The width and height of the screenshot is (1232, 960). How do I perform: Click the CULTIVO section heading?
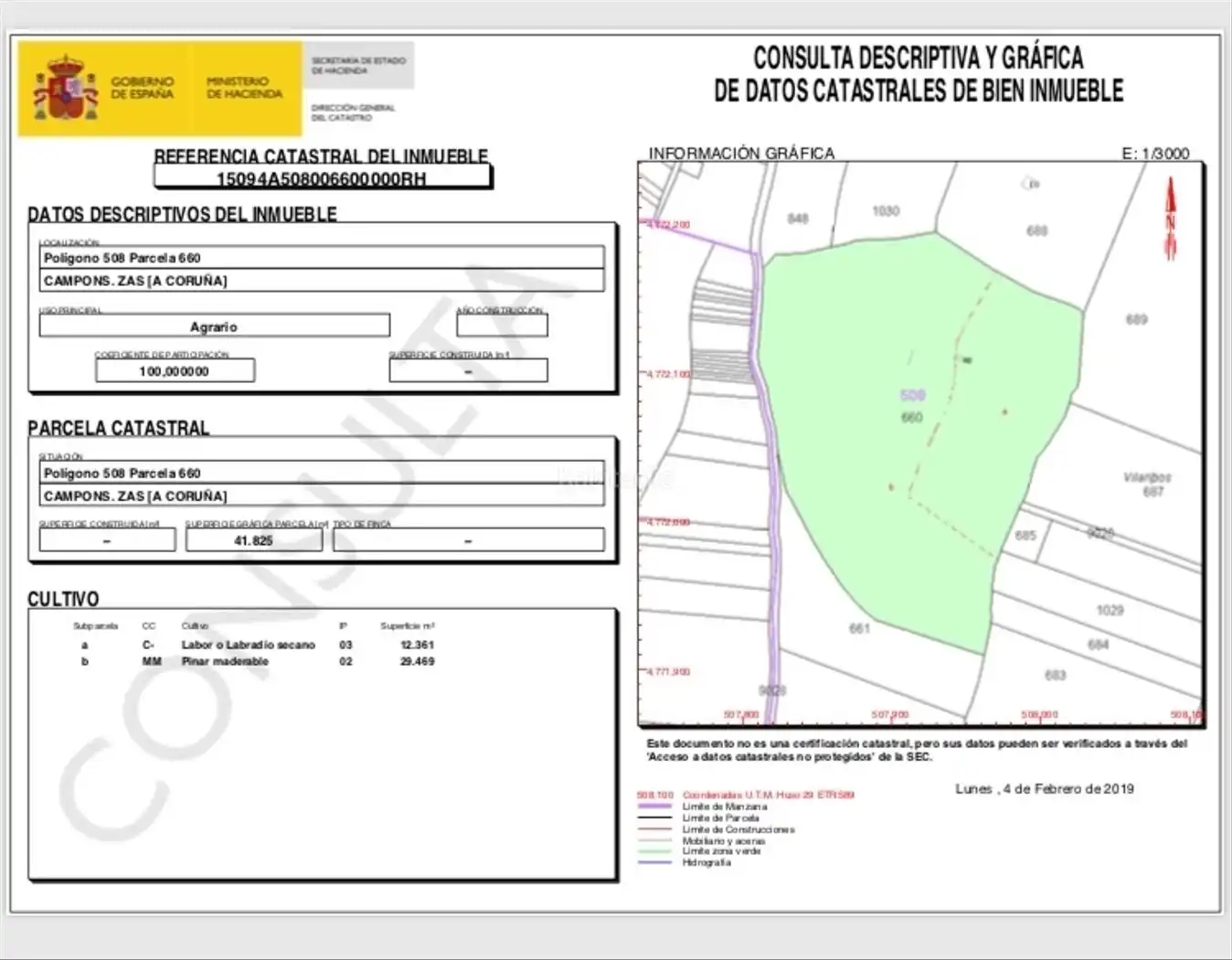click(63, 599)
